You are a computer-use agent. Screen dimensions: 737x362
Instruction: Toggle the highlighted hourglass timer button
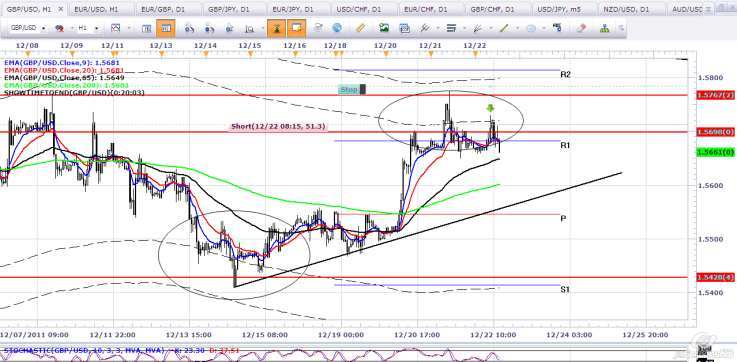tap(277, 28)
